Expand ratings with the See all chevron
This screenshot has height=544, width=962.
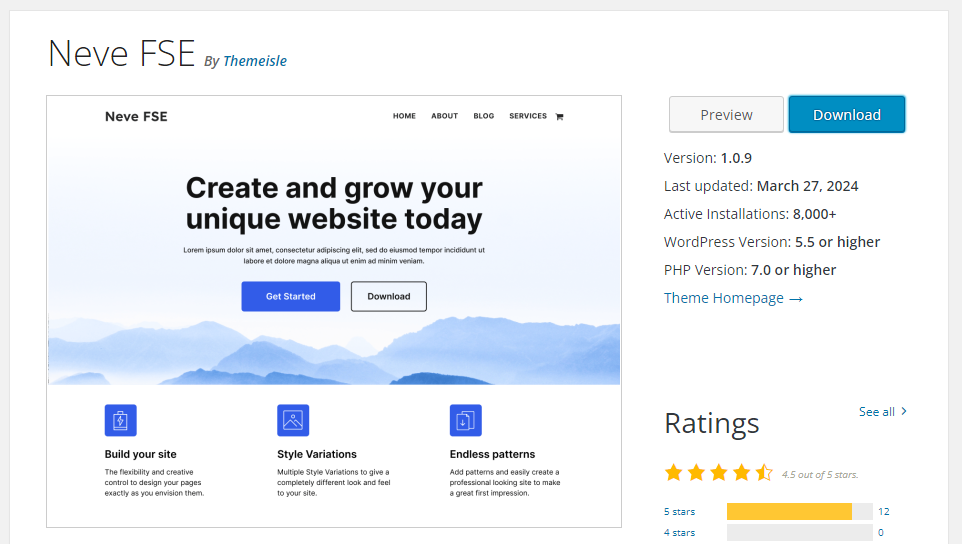[x=904, y=411]
